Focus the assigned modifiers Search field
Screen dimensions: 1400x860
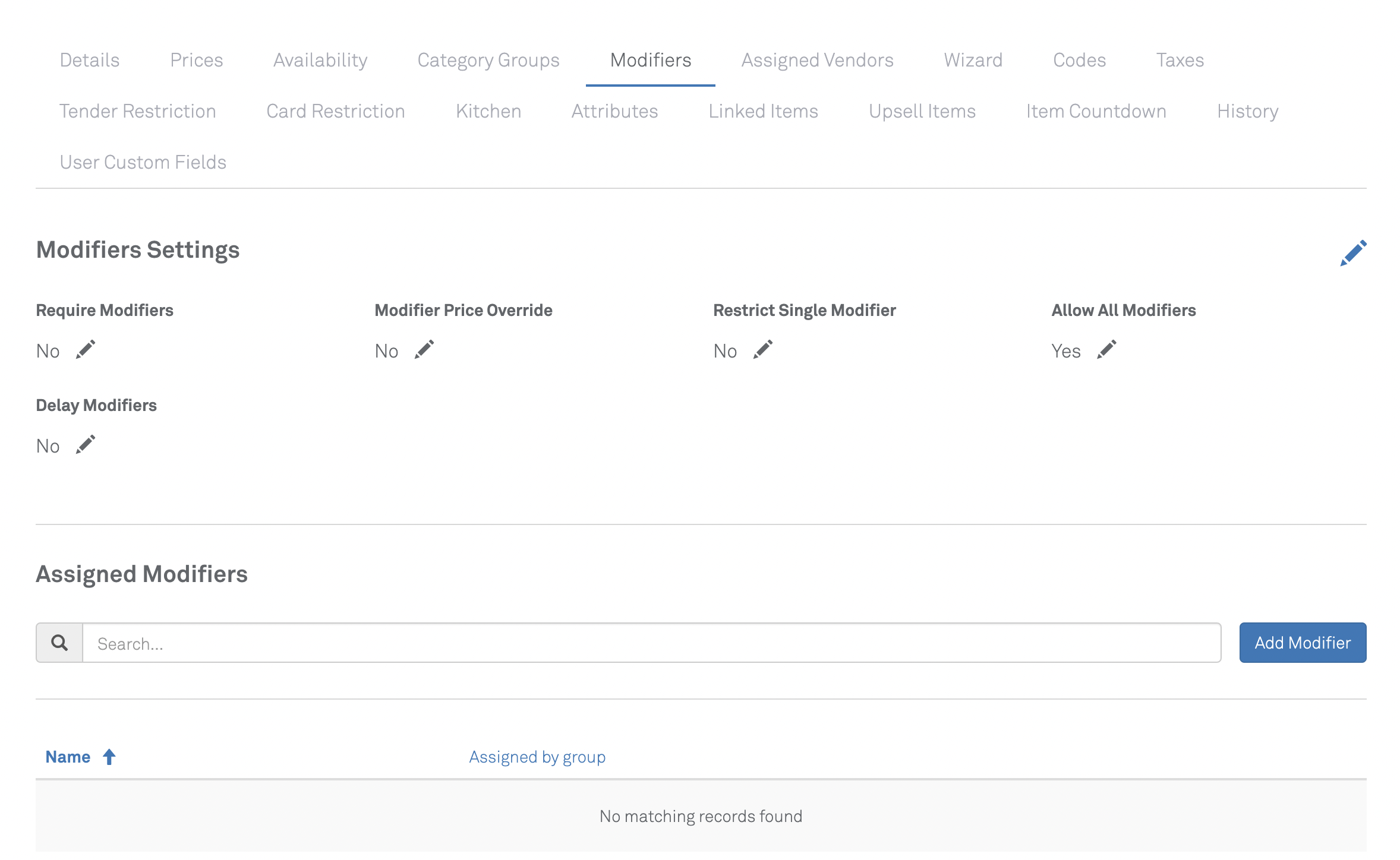pyautogui.click(x=651, y=643)
